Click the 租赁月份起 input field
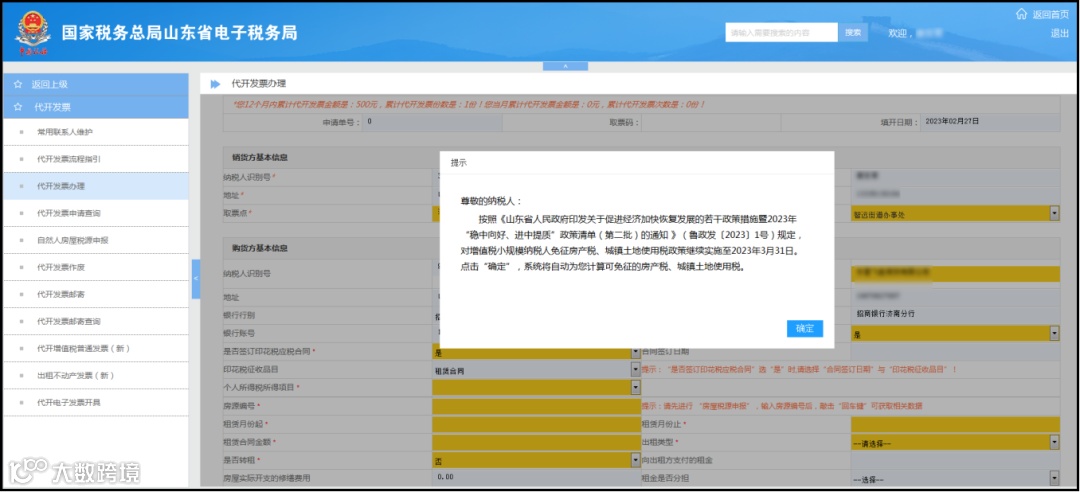 point(537,424)
